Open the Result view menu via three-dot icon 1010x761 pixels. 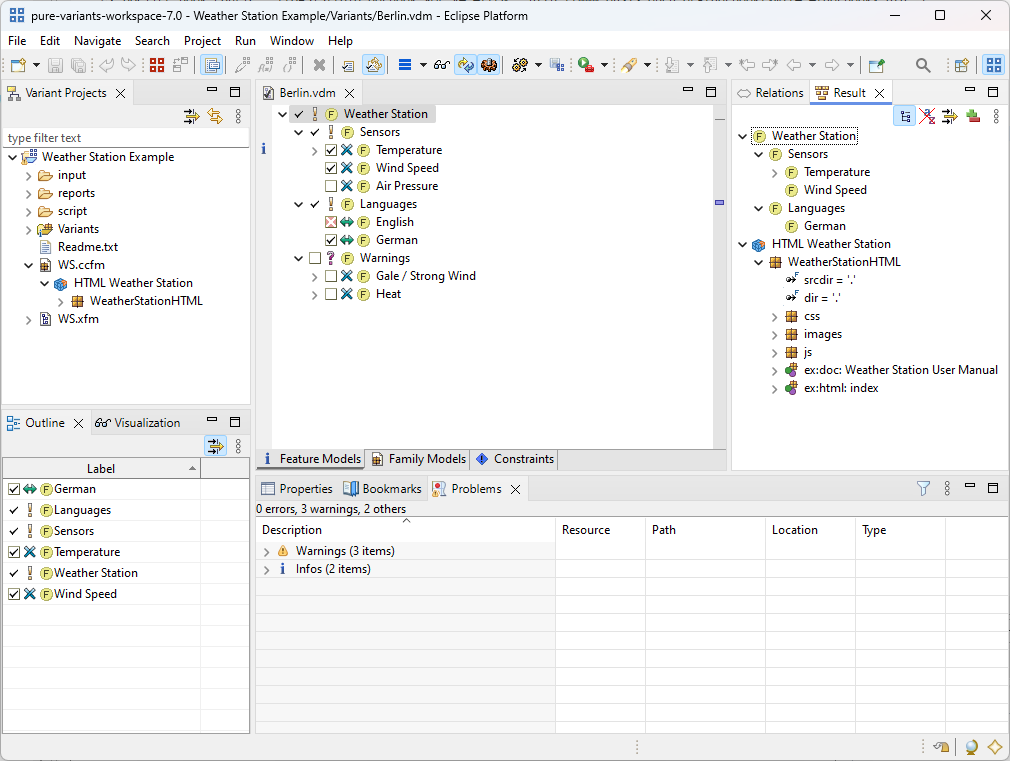995,117
